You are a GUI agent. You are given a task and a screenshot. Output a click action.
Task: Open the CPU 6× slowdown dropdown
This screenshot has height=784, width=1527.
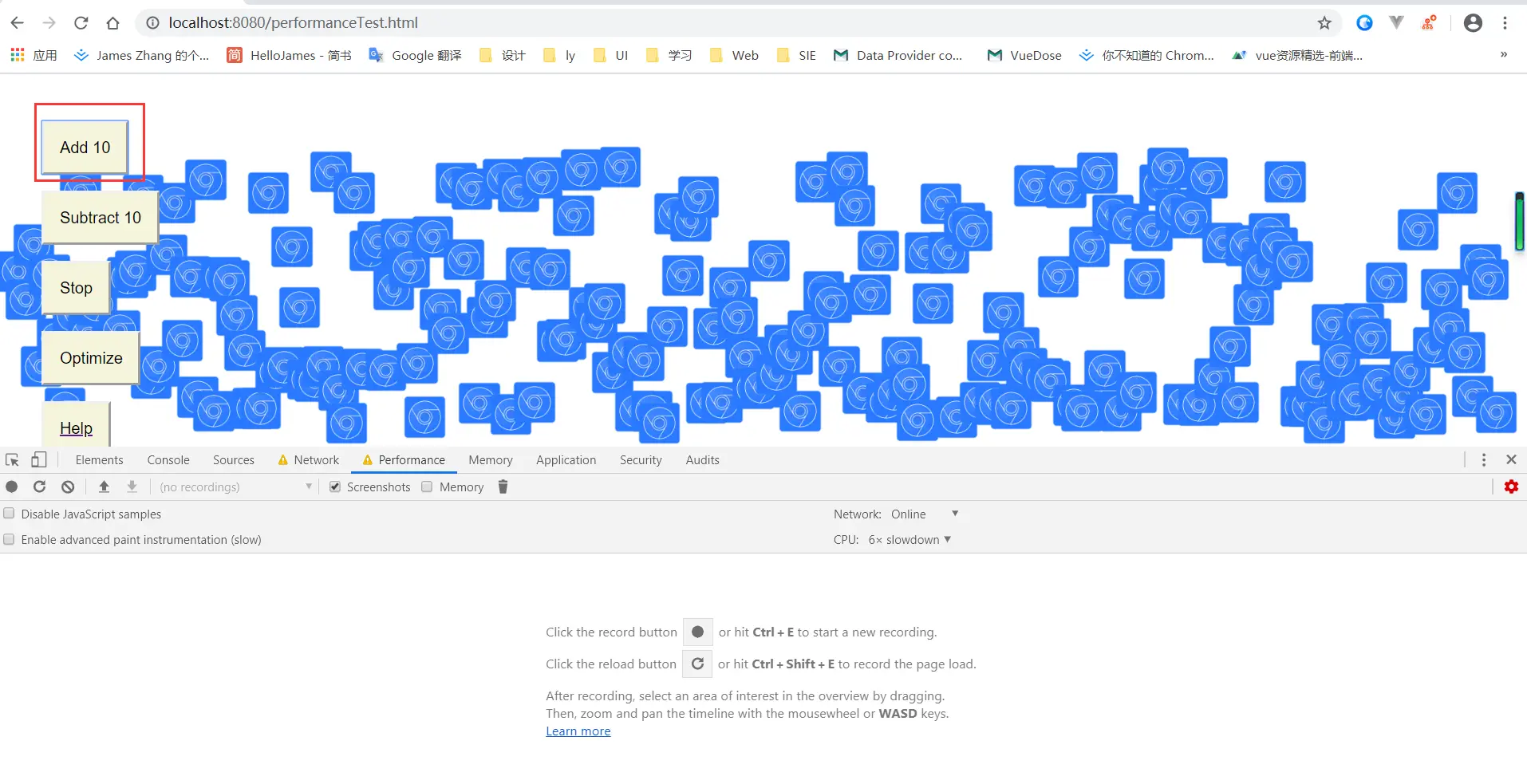click(909, 540)
